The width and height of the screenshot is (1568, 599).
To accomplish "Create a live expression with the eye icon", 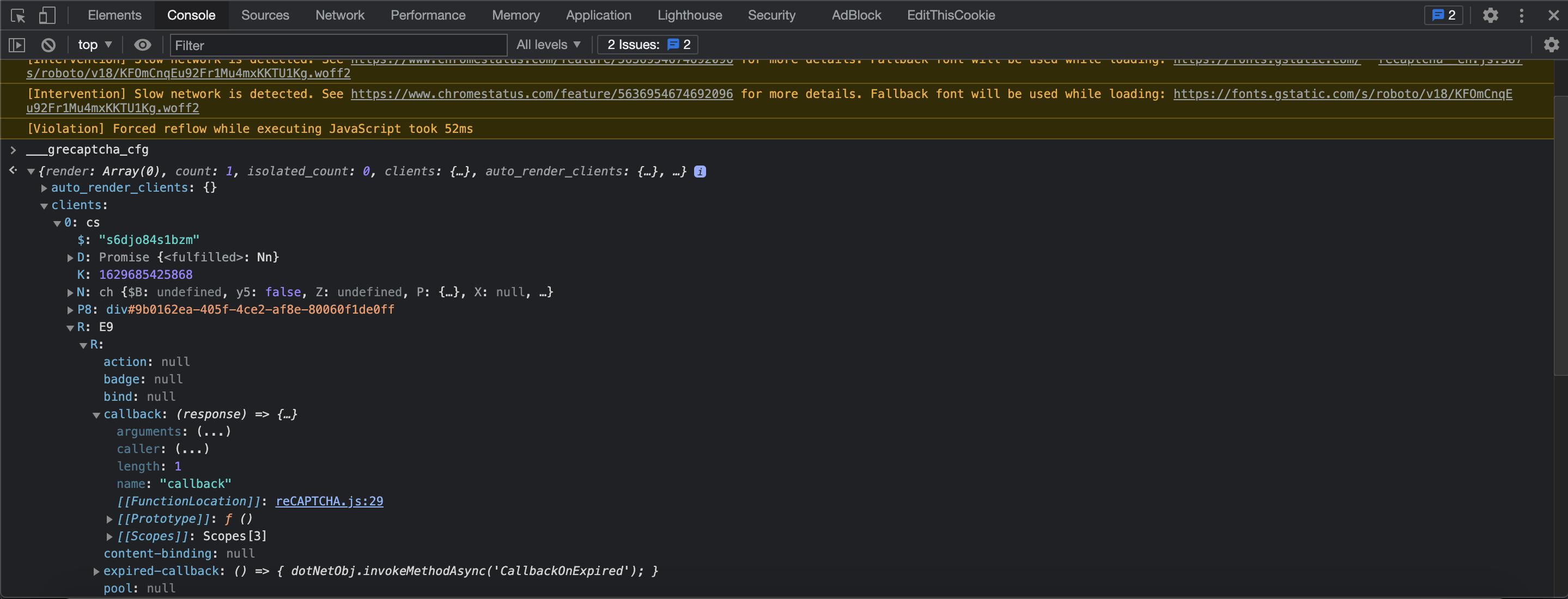I will click(142, 45).
